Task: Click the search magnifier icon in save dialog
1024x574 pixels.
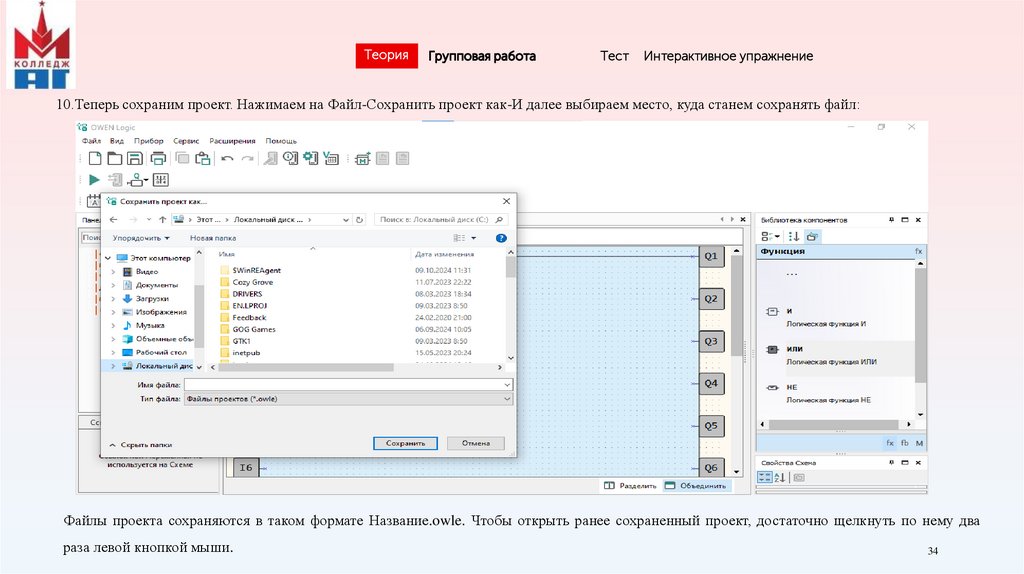Action: (x=499, y=220)
